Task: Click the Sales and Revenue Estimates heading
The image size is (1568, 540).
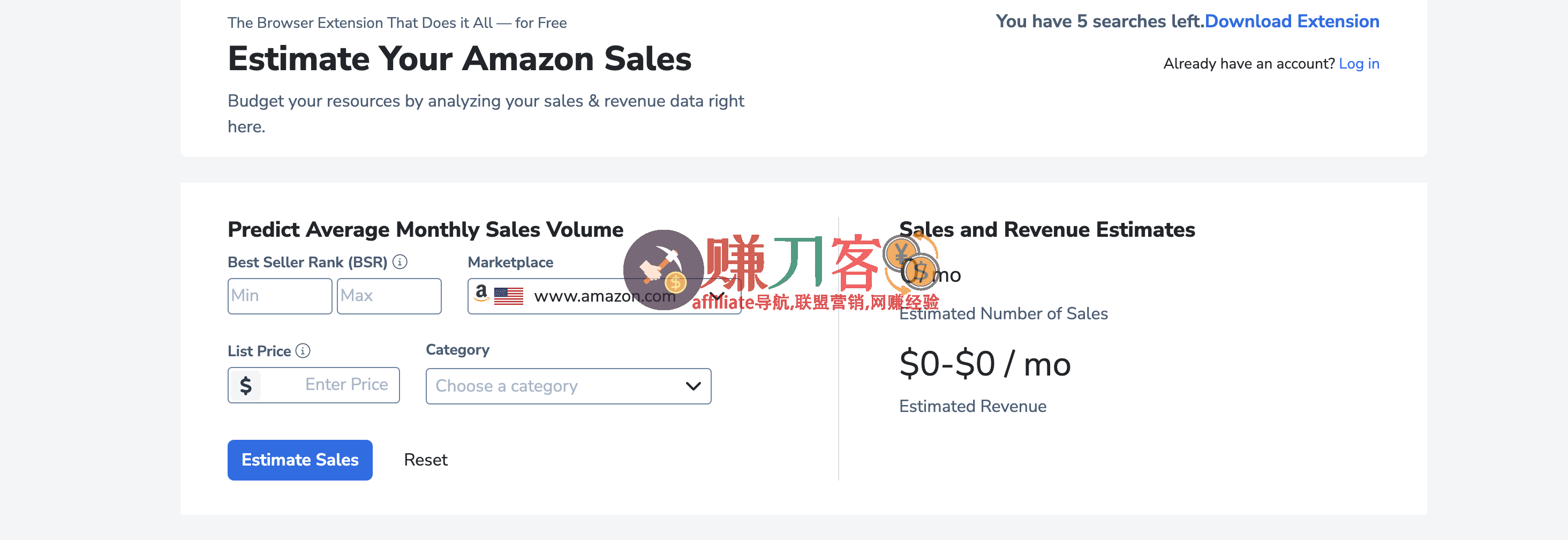Action: pos(1047,229)
